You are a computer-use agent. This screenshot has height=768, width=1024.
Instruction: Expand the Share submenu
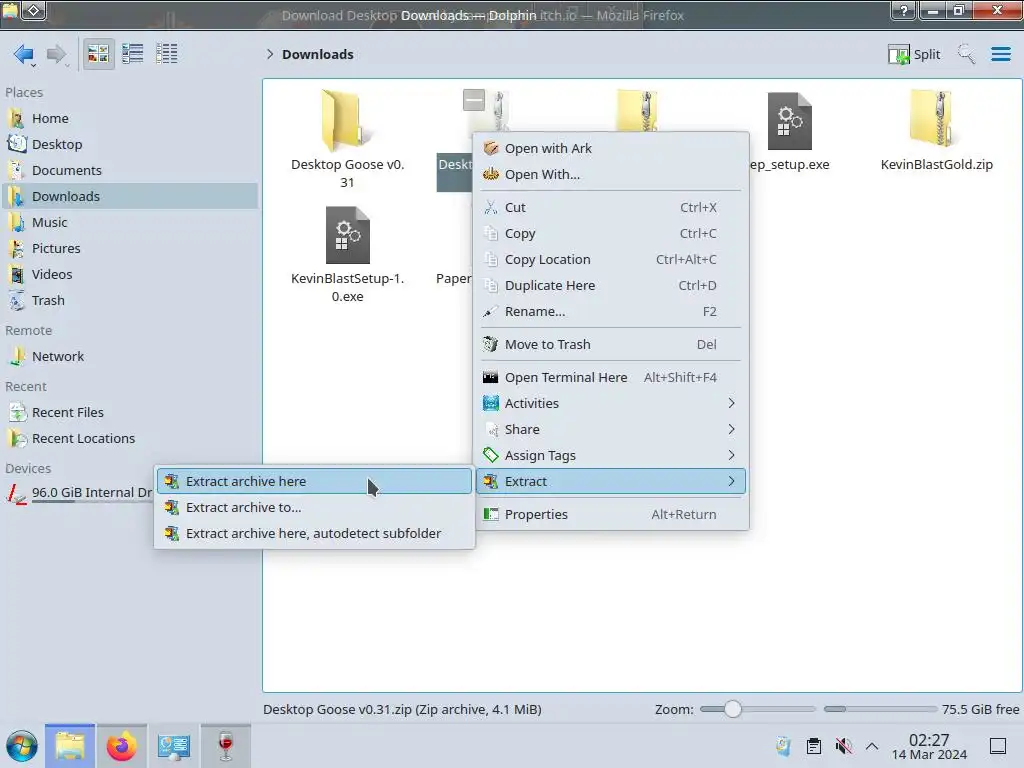(x=612, y=430)
